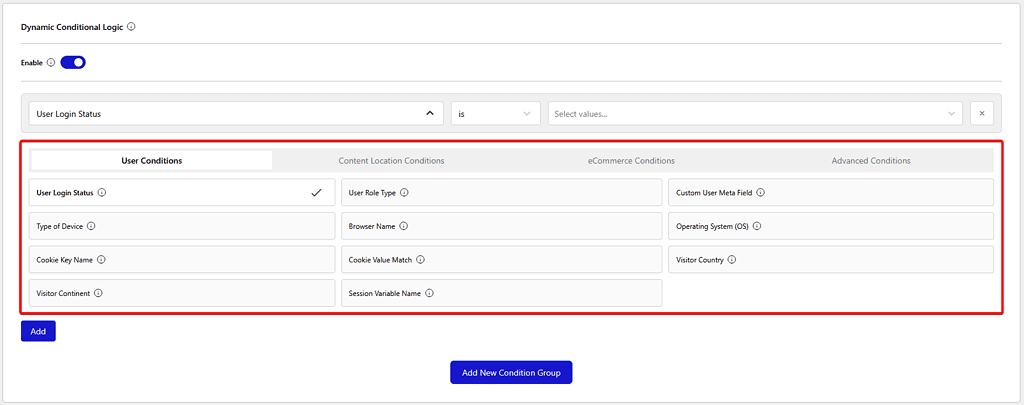Click info icon next to Cookie Value Match
1024x405 pixels.
point(421,259)
